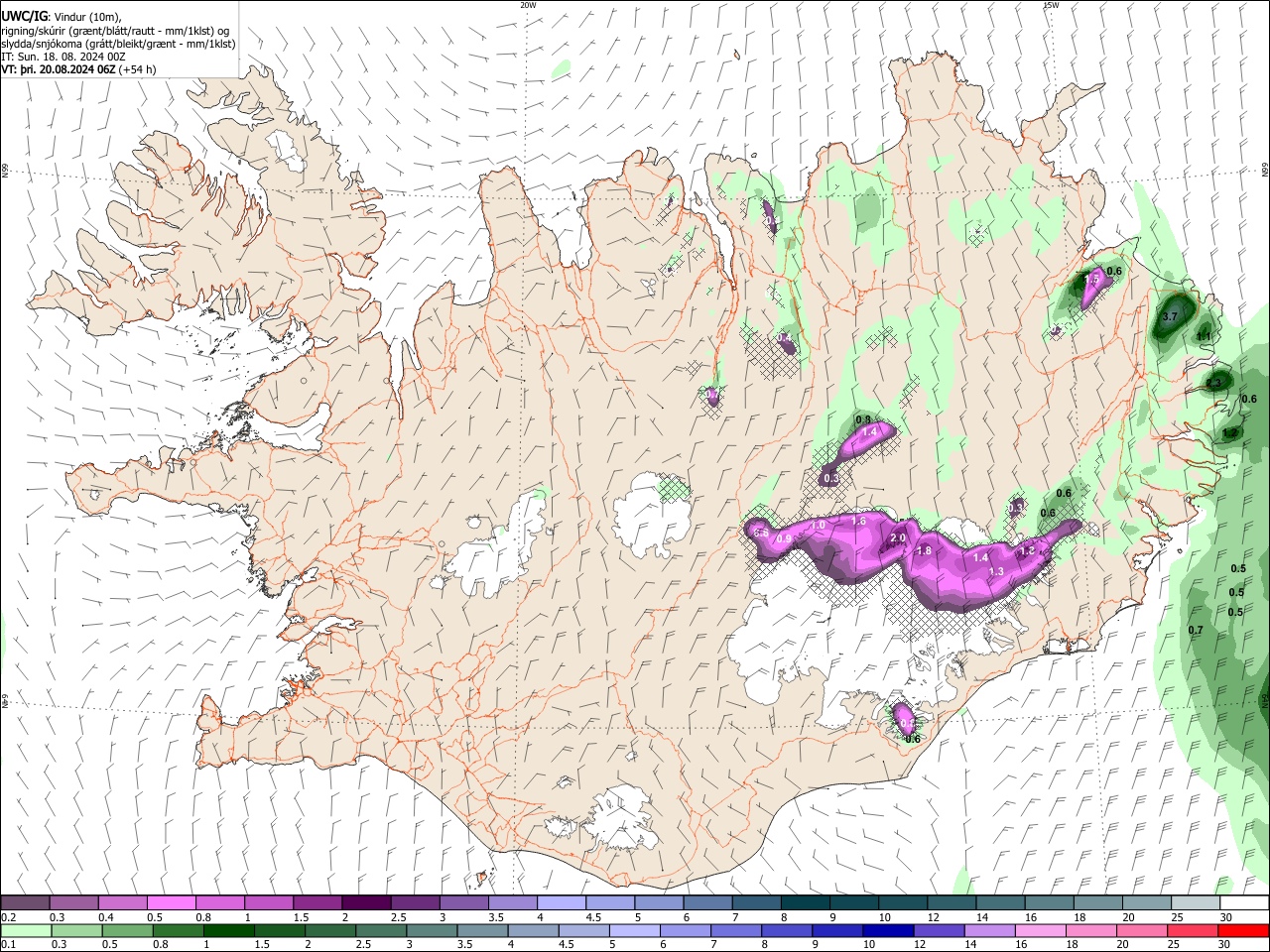This screenshot has height=952, width=1270.
Task: Select the initial time 'IT: Sun. 18. 08. 2024 00Z'
Action: (63, 57)
